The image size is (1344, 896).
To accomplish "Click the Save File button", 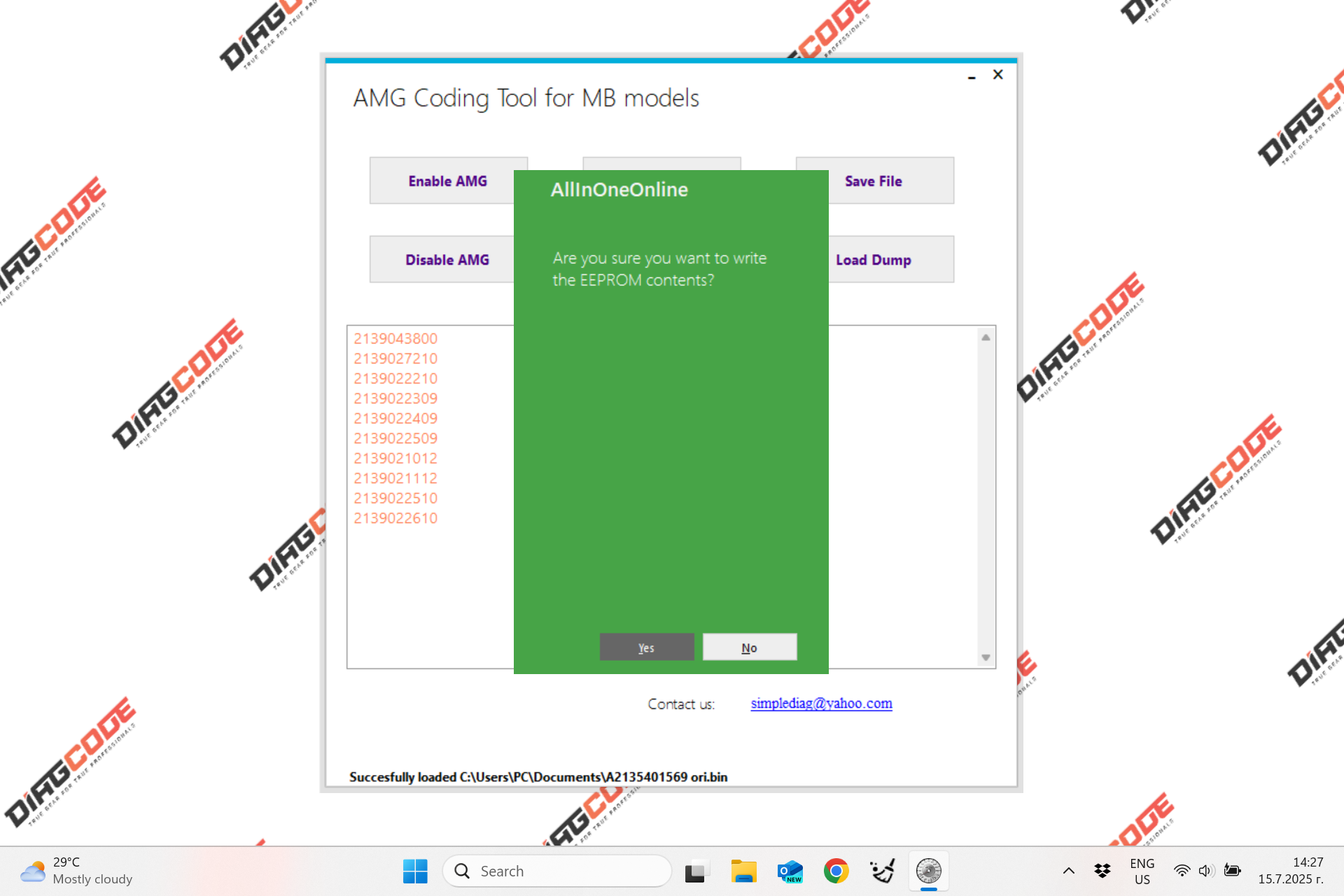I will (890, 181).
